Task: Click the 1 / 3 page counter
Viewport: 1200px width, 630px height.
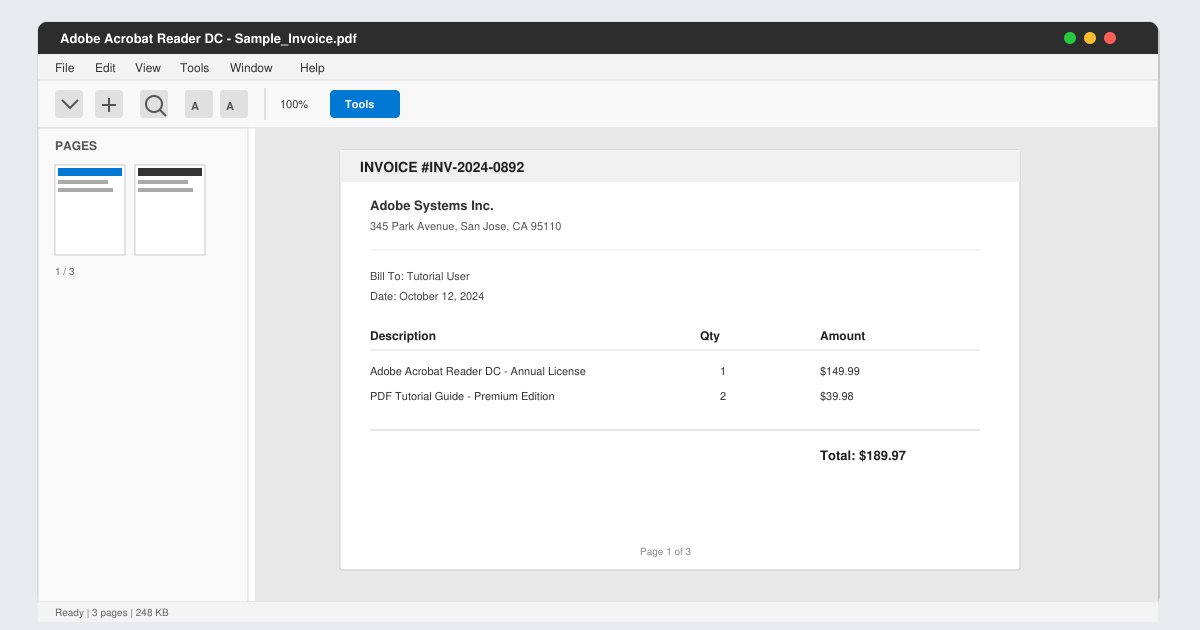Action: pyautogui.click(x=65, y=272)
